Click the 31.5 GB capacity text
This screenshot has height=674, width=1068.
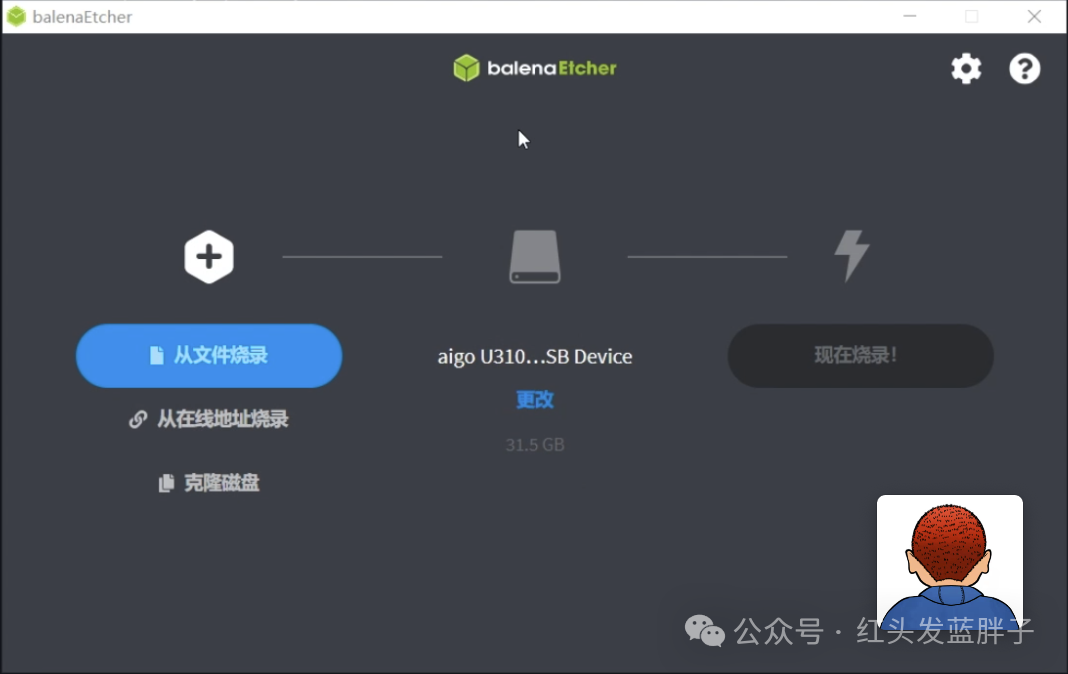534,444
